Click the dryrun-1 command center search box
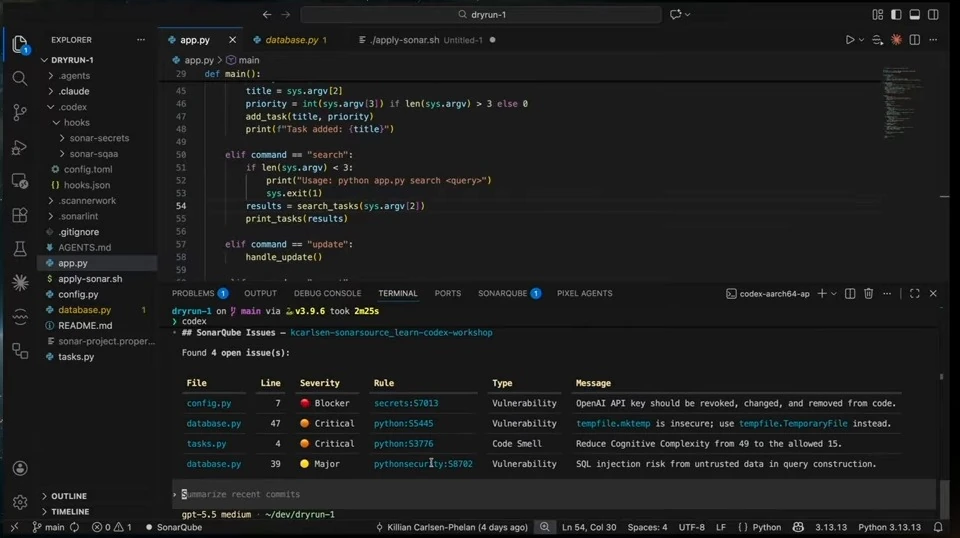Viewport: 960px width, 538px height. pos(481,14)
